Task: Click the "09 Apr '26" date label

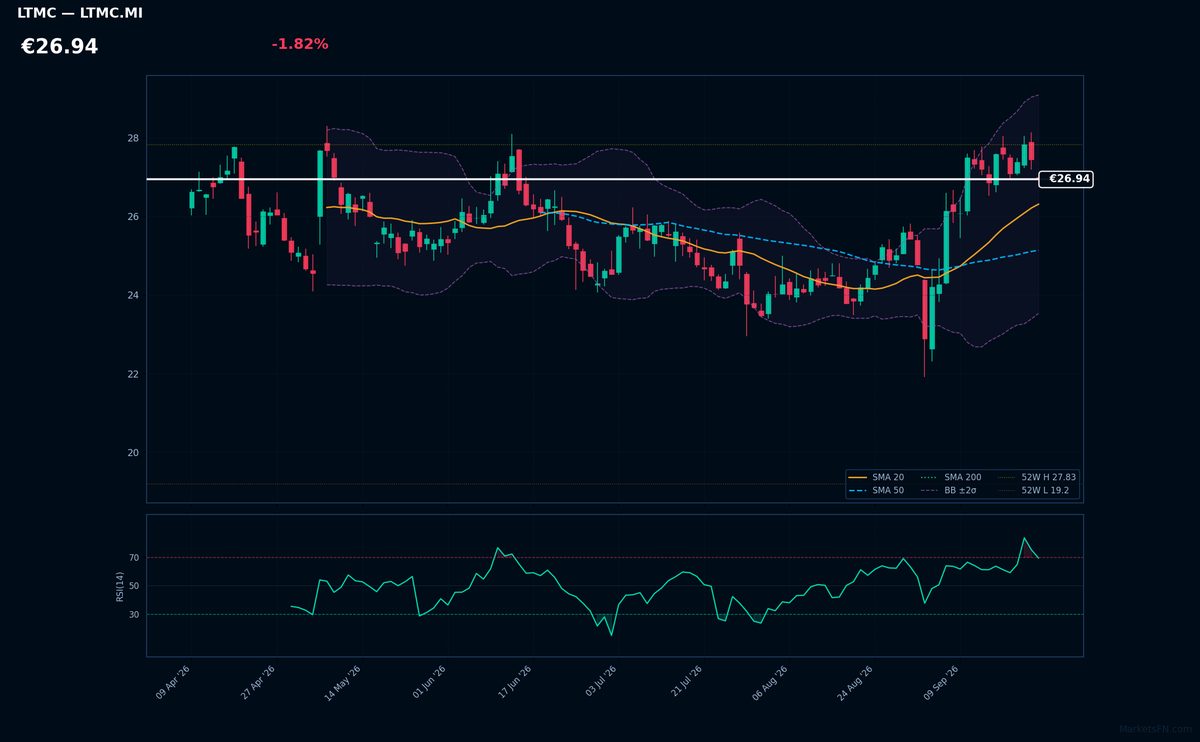Action: pos(173,683)
